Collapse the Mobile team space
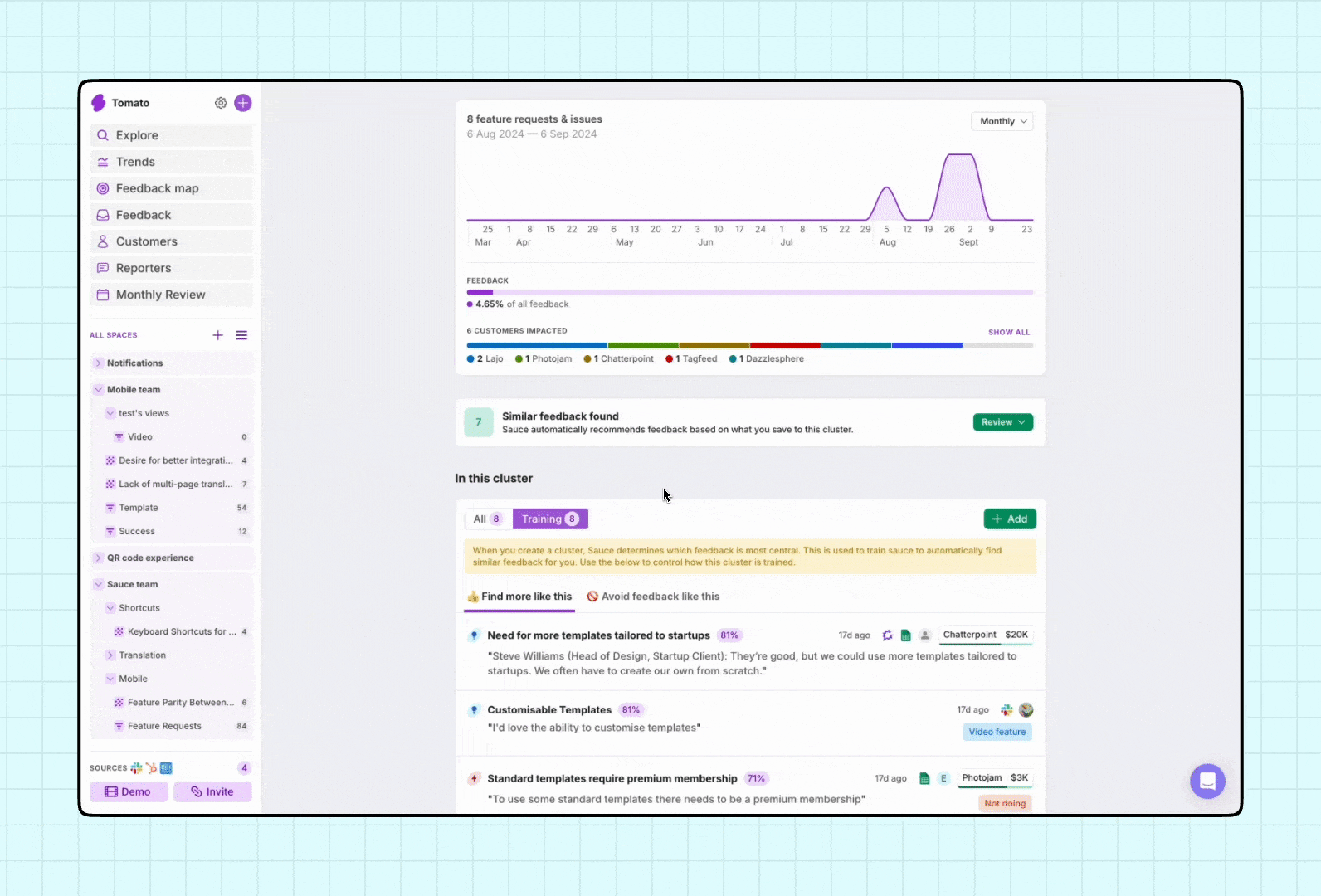The height and width of the screenshot is (896, 1321). pos(99,390)
